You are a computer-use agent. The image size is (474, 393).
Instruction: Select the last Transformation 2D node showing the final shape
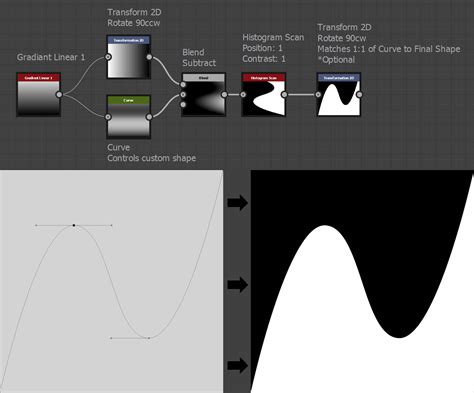click(x=339, y=95)
